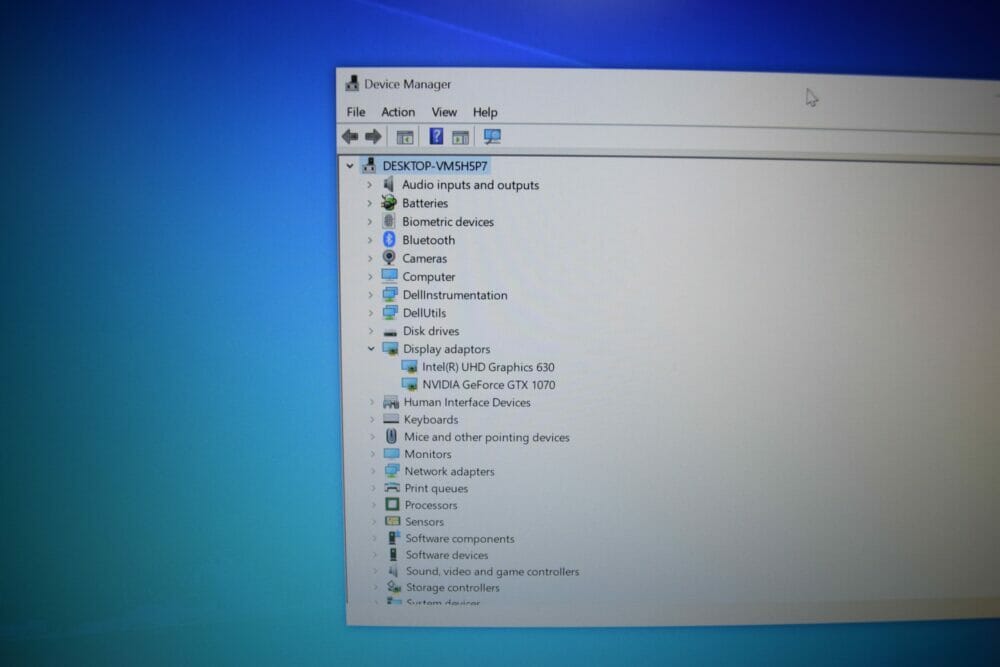Select "NVIDIA GeForce GTX 1070" device

click(489, 385)
